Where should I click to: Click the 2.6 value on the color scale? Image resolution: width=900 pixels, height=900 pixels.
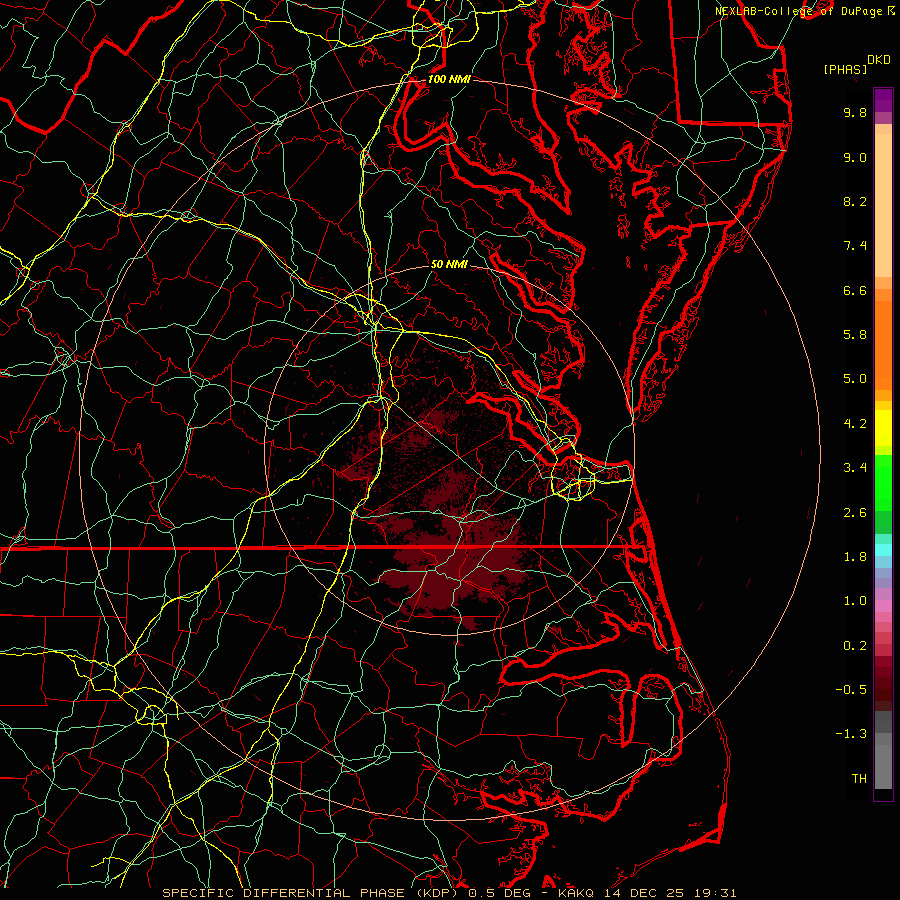click(855, 513)
